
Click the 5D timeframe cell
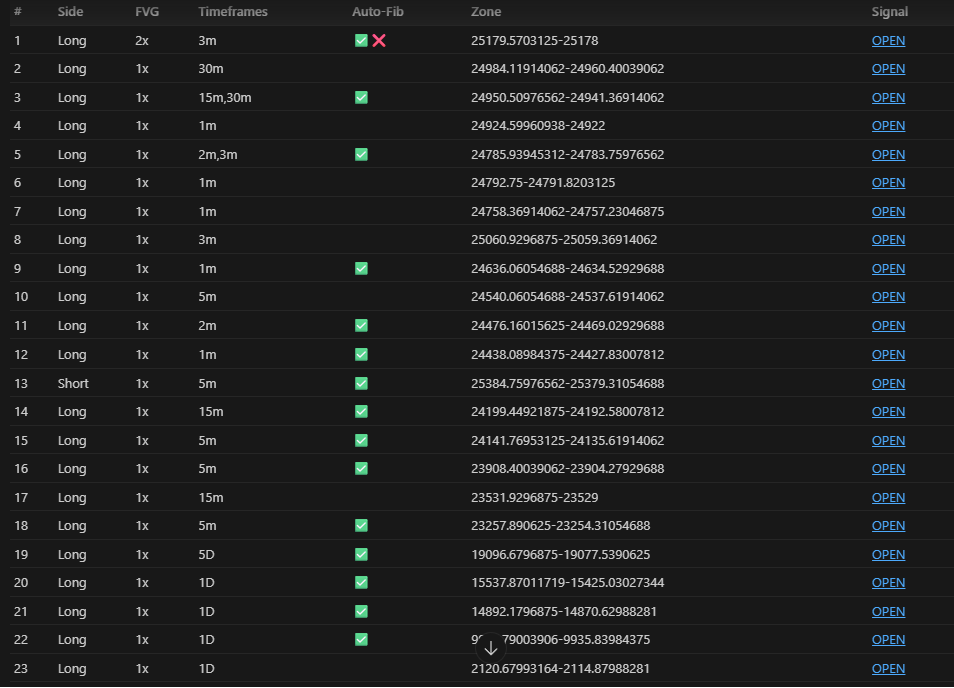coord(206,554)
